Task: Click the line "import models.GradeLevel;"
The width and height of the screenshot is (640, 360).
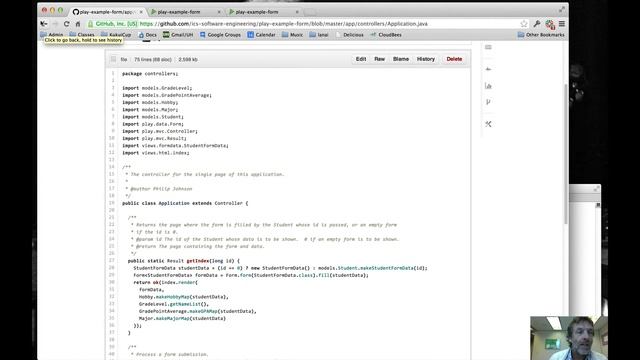Action: (157, 88)
